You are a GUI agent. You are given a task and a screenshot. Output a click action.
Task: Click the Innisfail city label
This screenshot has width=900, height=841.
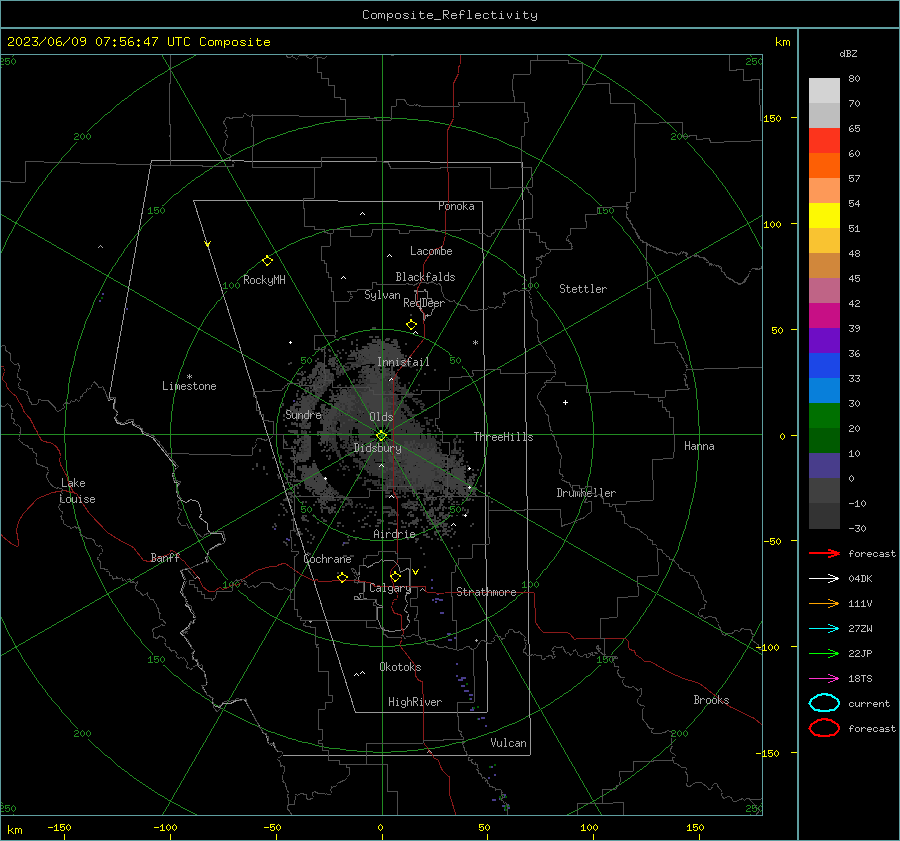point(403,362)
